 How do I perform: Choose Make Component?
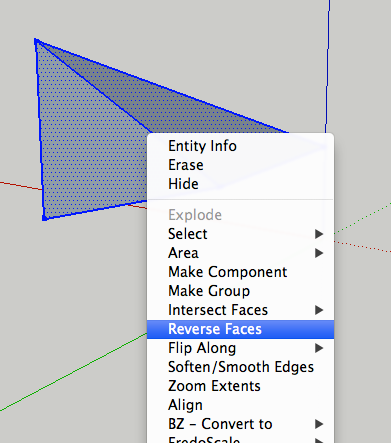pos(240,272)
